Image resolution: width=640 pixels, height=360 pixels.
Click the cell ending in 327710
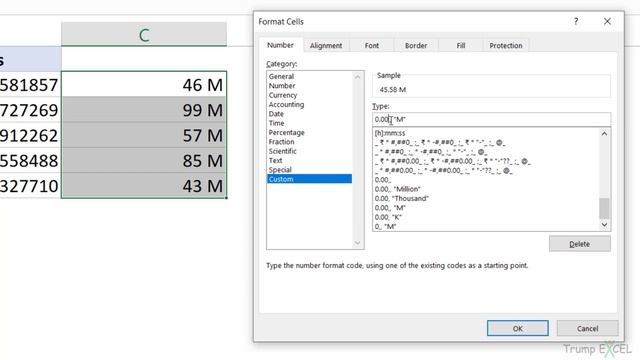coord(30,186)
